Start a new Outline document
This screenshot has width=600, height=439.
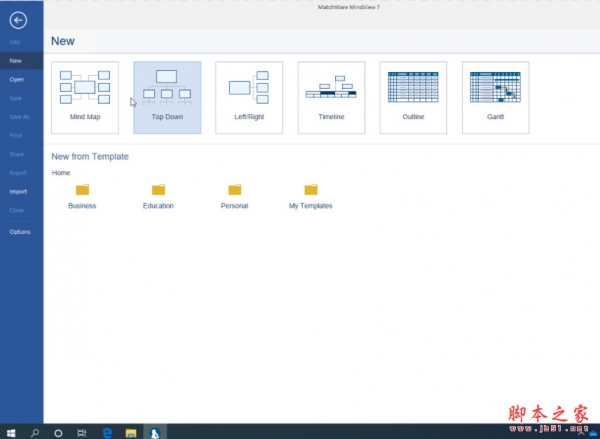pos(413,98)
